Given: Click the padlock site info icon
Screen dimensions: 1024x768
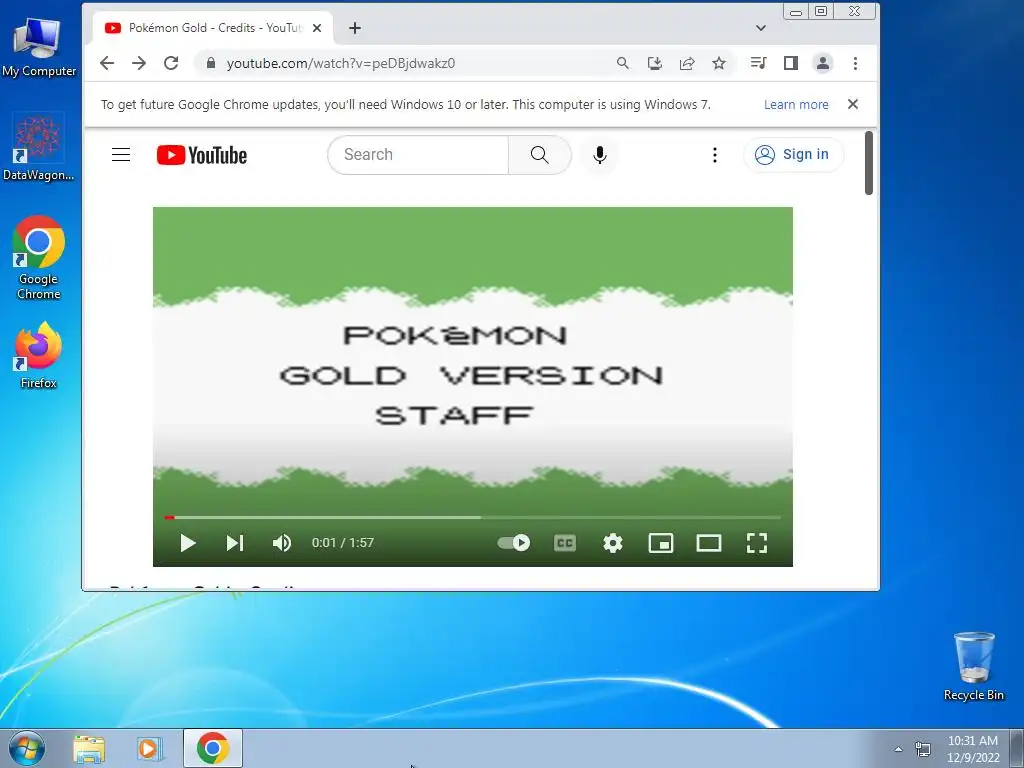Looking at the screenshot, I should point(210,63).
